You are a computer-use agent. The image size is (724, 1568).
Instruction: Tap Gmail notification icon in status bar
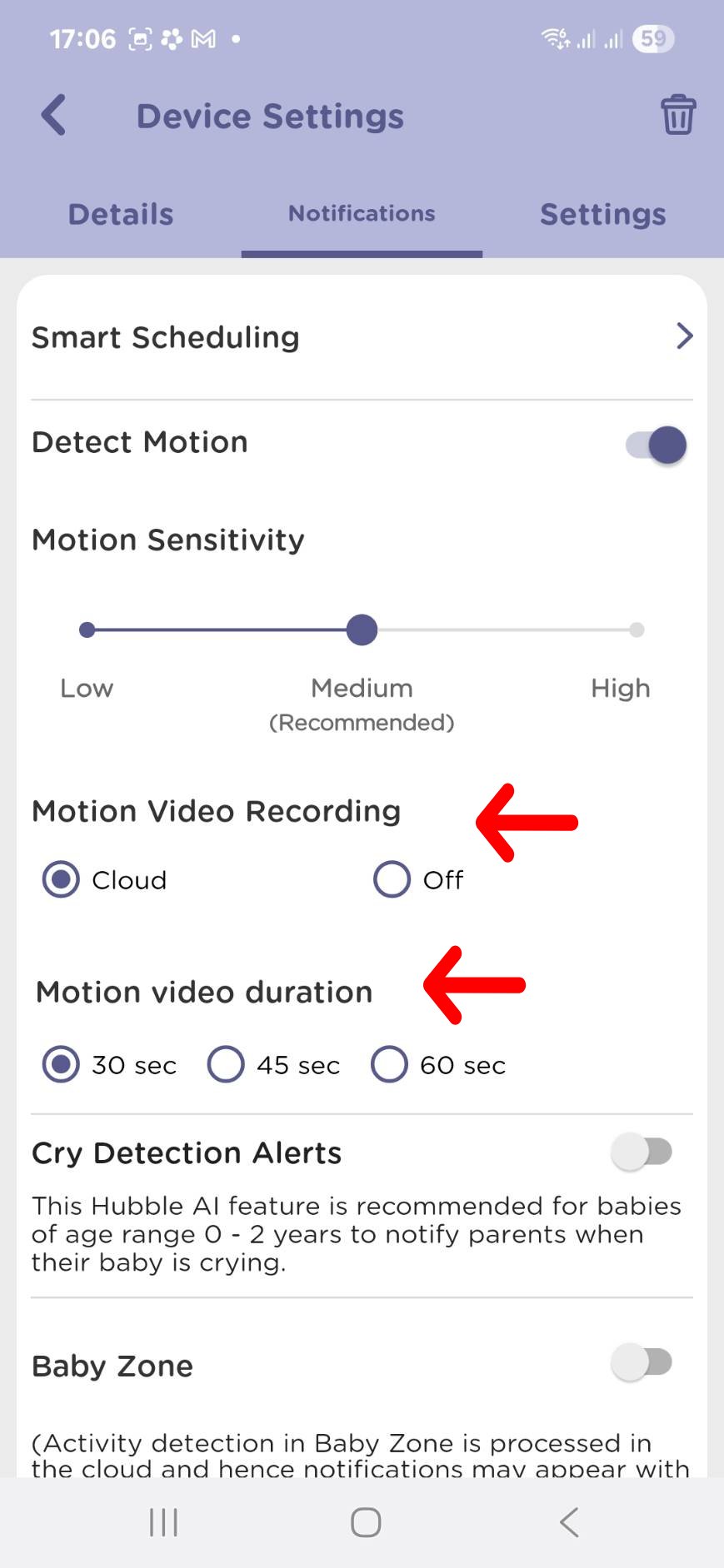(x=203, y=39)
